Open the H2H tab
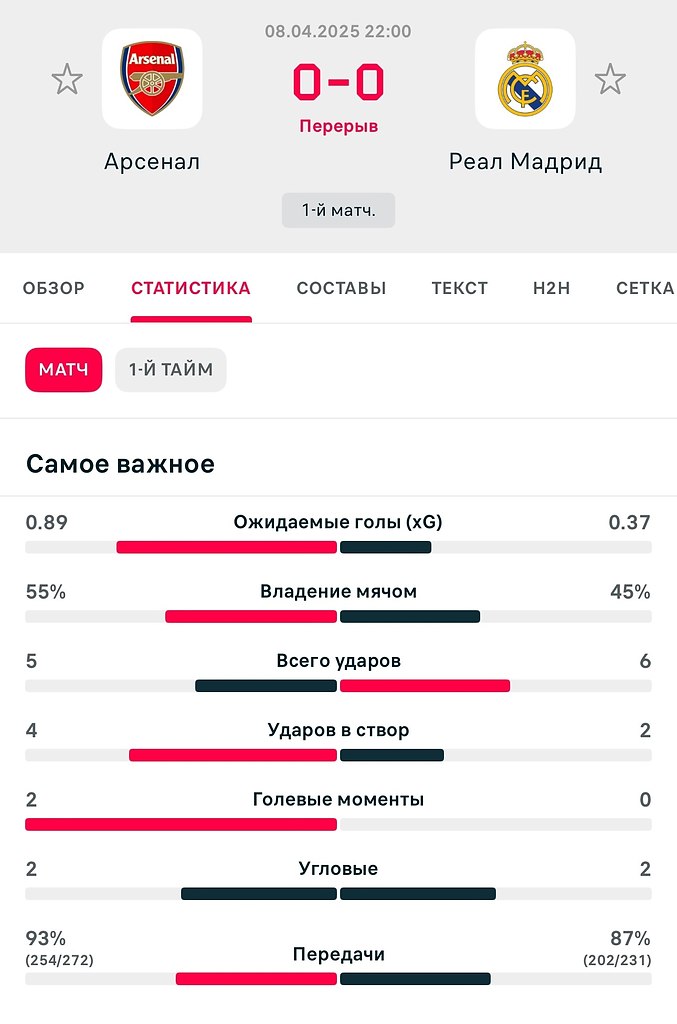 point(551,289)
